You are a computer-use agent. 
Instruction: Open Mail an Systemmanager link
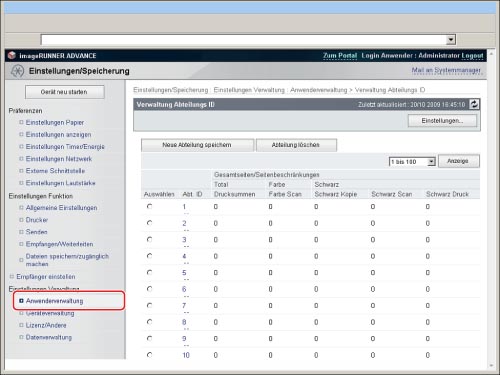(446, 70)
